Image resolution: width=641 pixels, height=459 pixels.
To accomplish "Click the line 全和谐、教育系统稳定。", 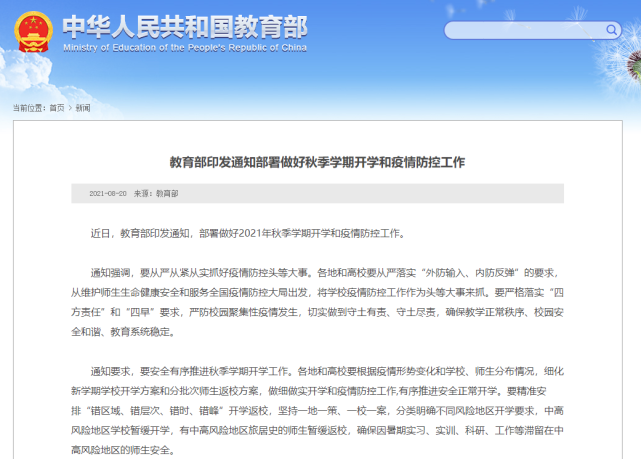I will pos(124,332).
